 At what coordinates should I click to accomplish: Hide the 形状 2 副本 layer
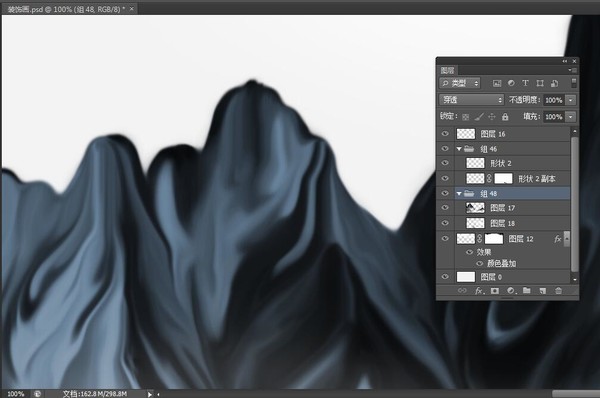445,178
